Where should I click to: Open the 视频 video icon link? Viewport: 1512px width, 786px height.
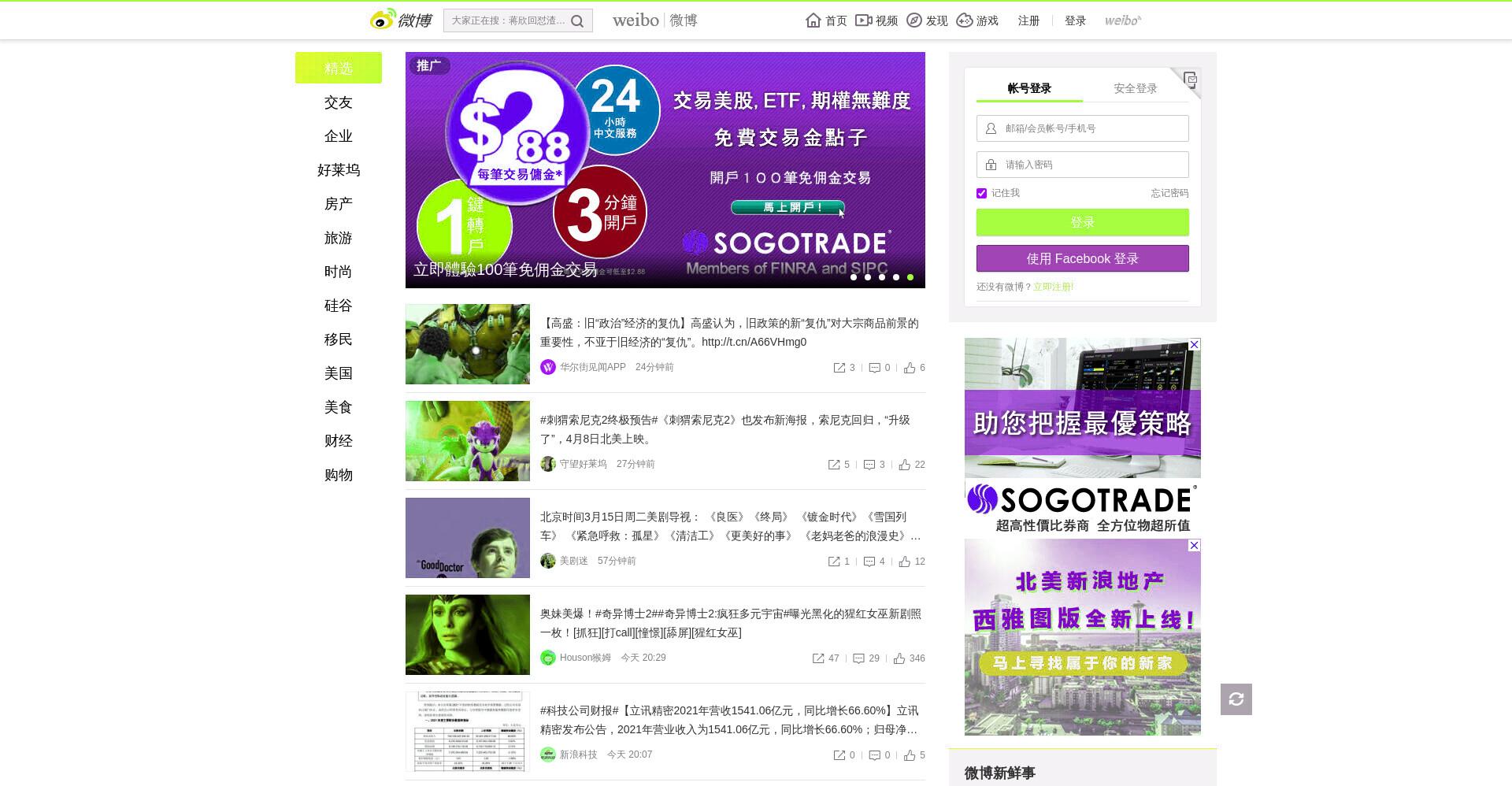(864, 20)
